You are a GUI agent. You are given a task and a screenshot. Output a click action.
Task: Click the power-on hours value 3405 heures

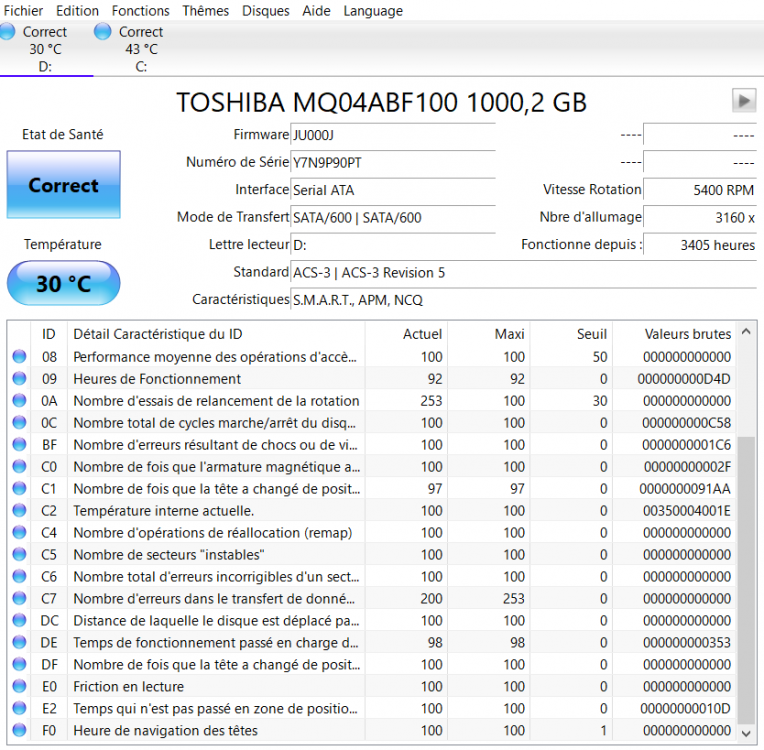point(700,245)
